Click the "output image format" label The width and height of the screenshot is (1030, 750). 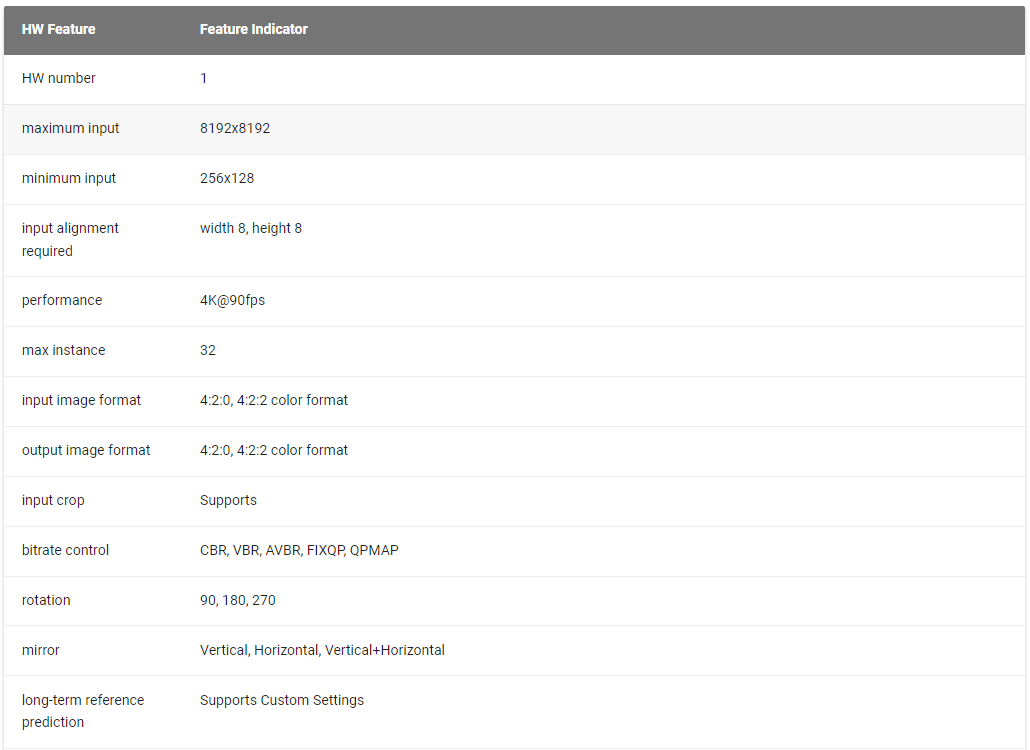[x=86, y=450]
